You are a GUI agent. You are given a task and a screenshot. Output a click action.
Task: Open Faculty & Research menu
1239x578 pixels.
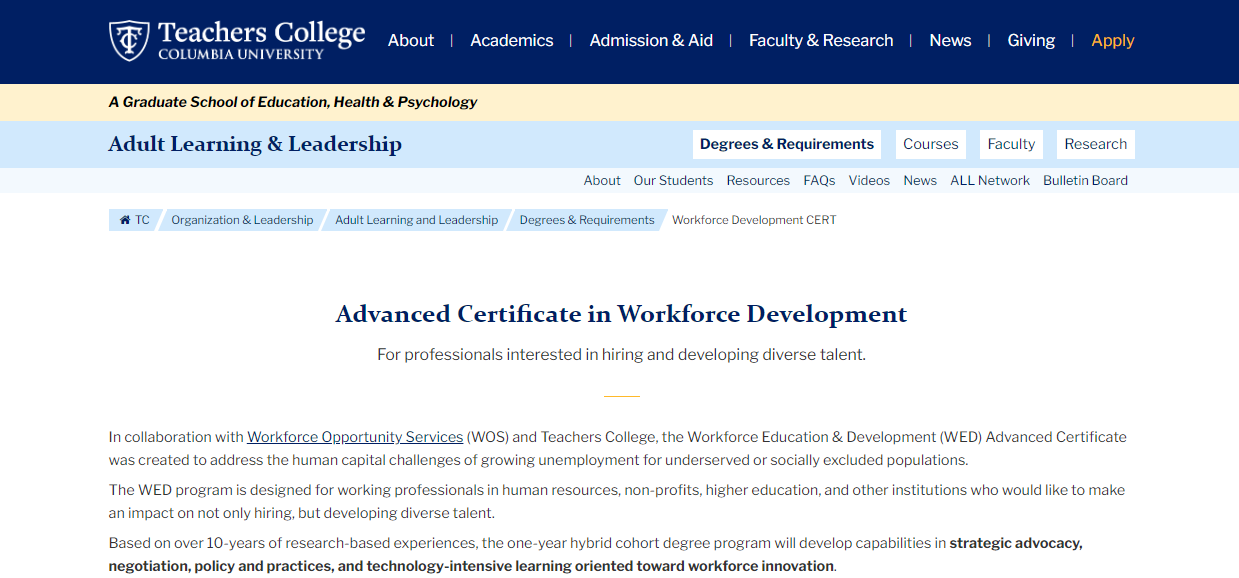pos(821,40)
